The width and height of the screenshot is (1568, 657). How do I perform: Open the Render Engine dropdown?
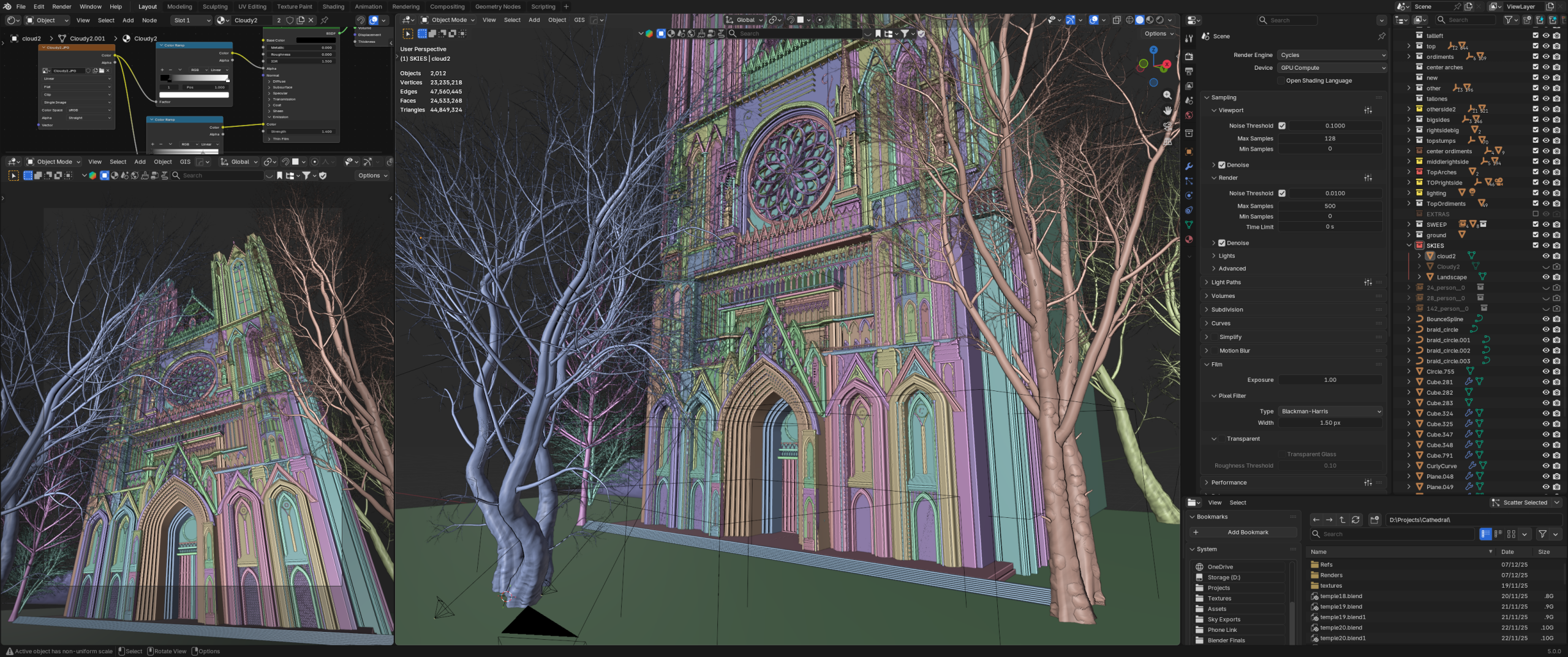tap(1332, 55)
